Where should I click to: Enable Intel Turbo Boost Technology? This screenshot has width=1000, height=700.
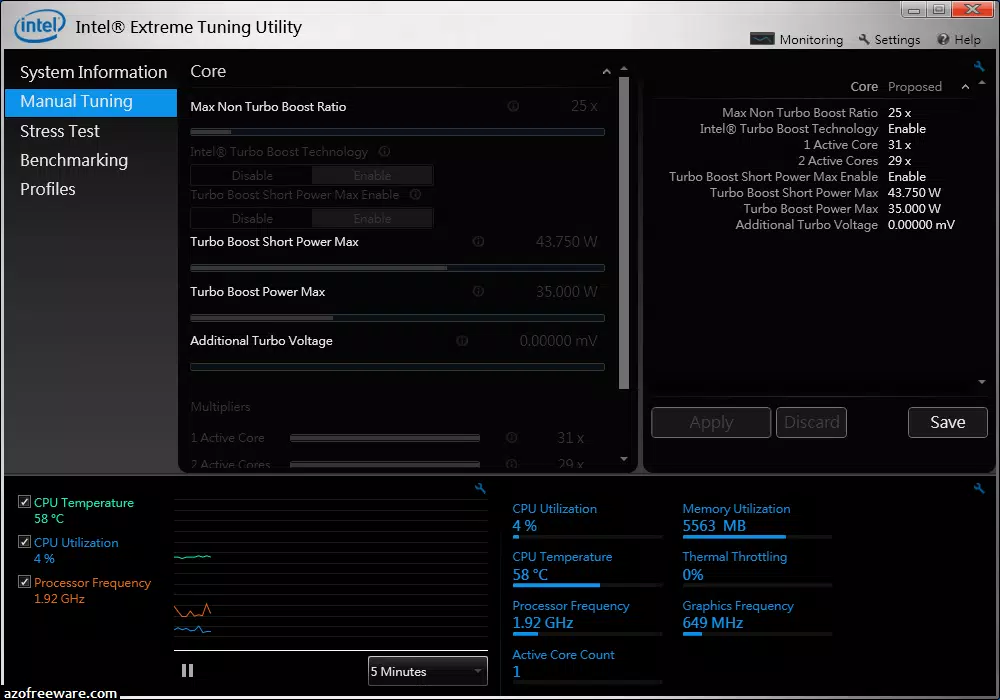click(372, 175)
